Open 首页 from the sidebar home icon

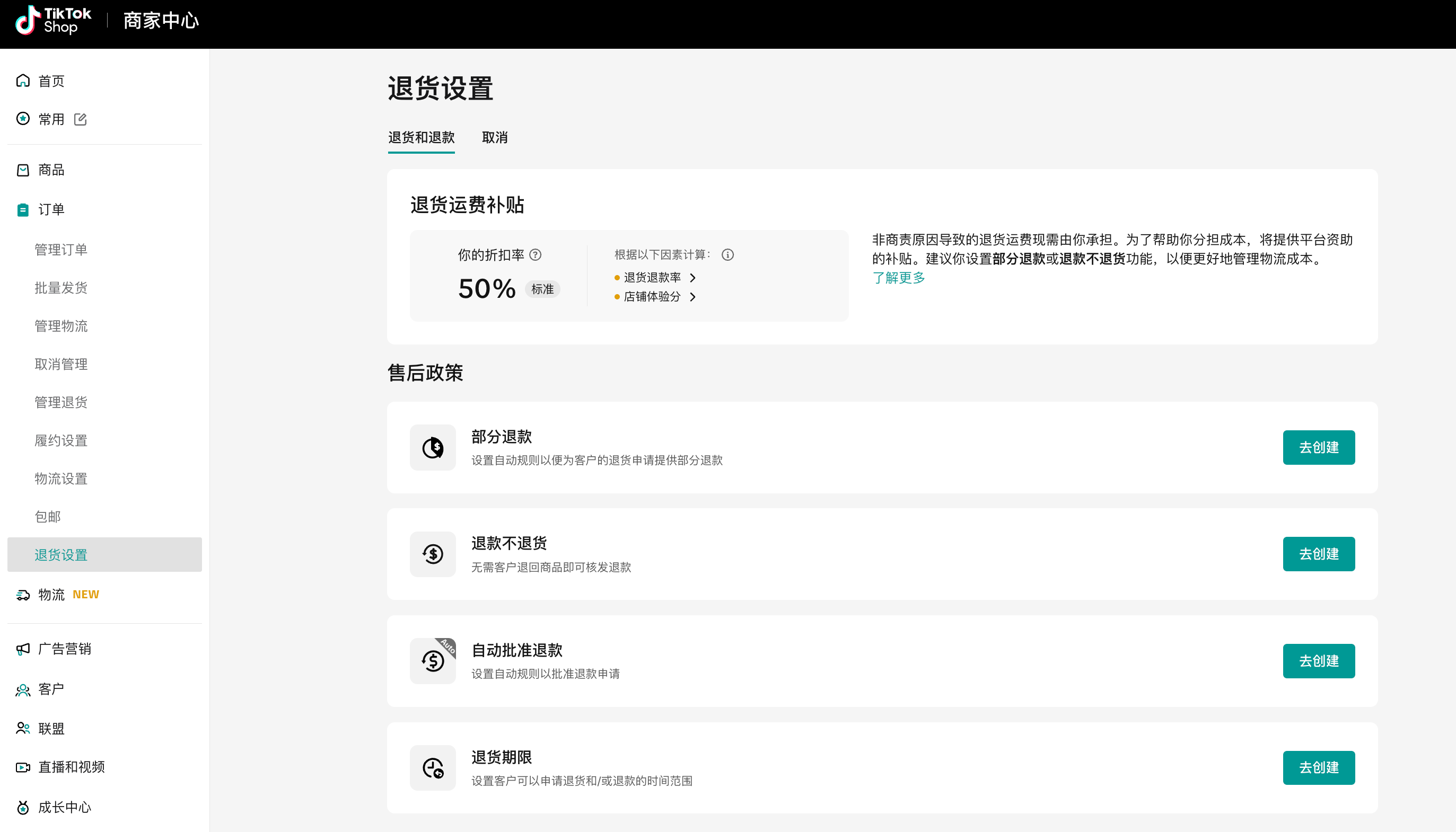tap(23, 81)
